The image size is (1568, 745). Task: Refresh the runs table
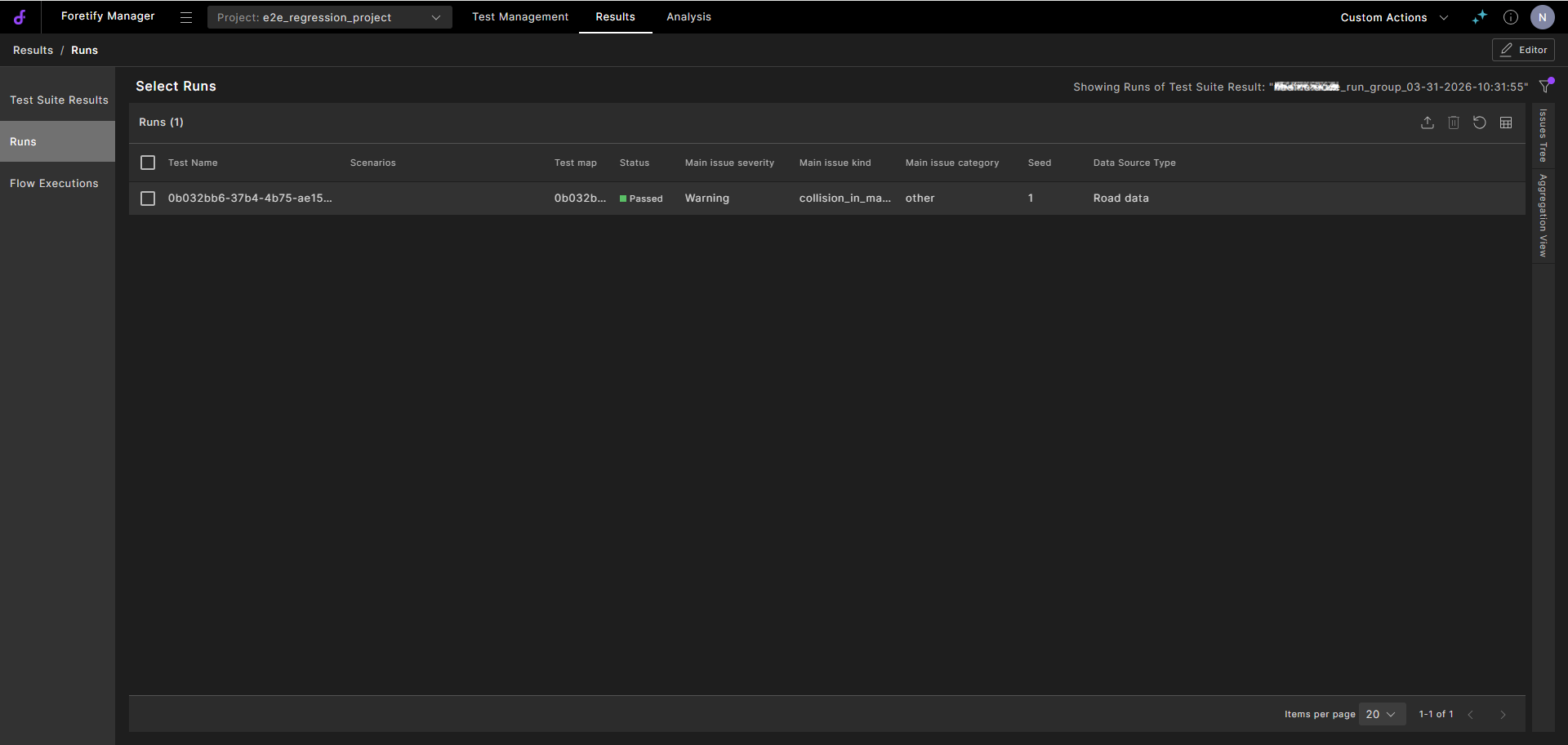1480,123
